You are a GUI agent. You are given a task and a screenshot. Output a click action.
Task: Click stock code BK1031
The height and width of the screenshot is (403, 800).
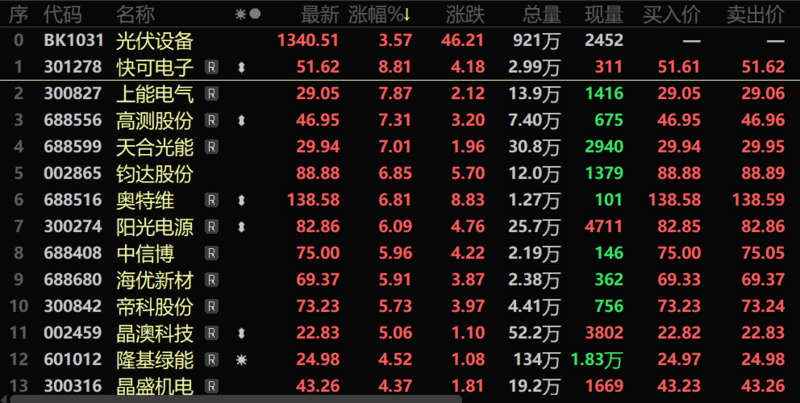click(73, 40)
